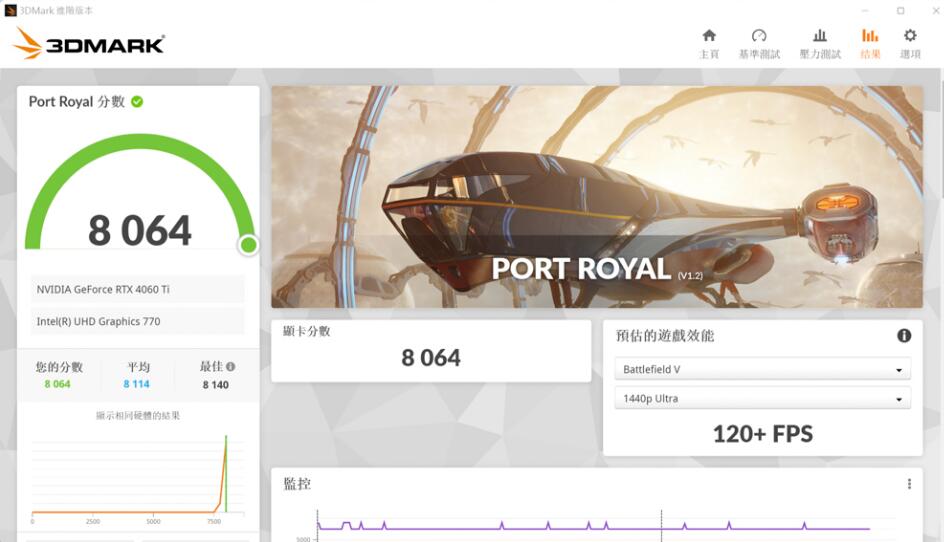Click the Port Royal hero banner image
The height and width of the screenshot is (542, 944).
coord(597,196)
